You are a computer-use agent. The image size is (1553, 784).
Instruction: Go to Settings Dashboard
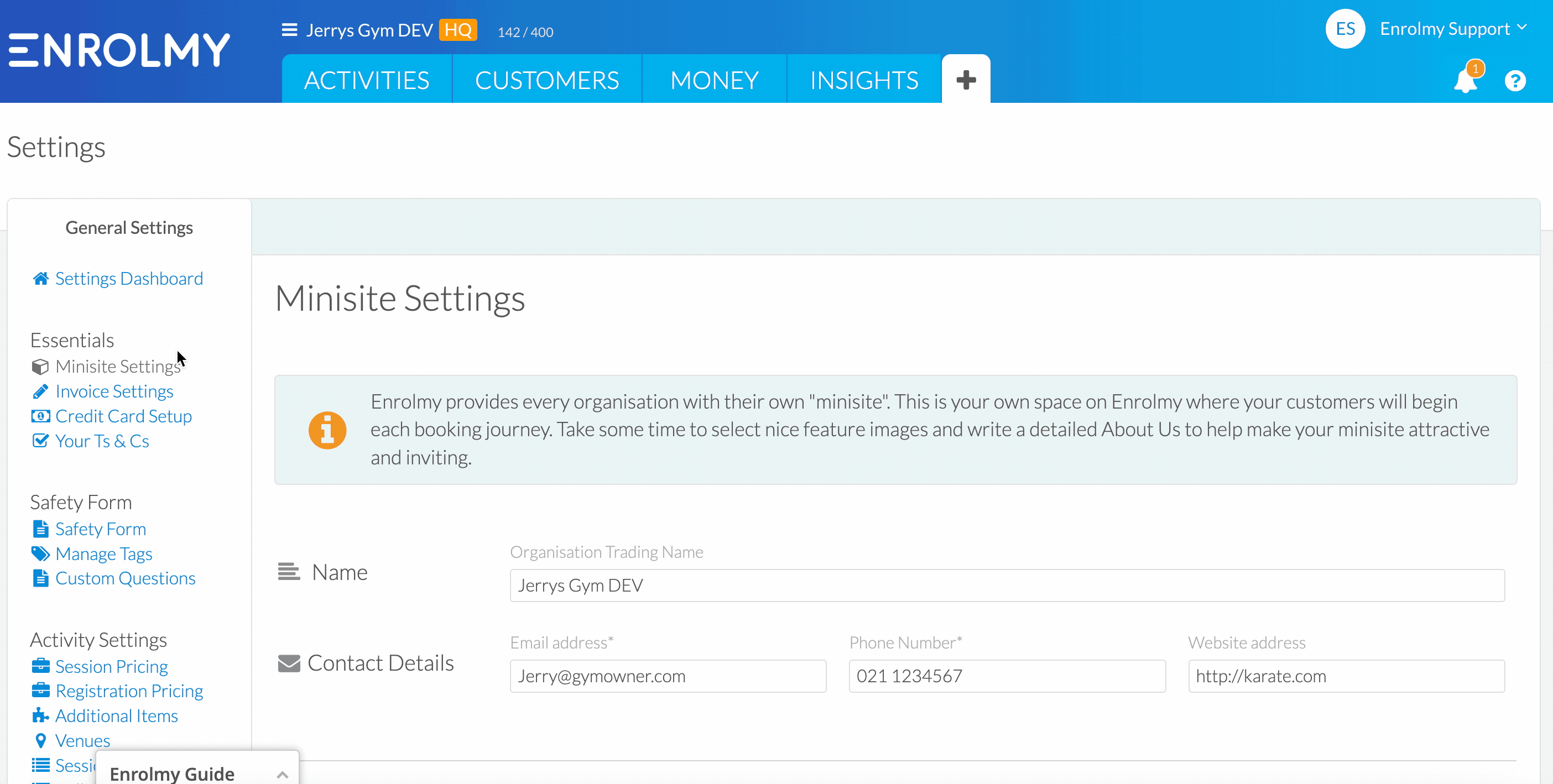[x=129, y=279]
